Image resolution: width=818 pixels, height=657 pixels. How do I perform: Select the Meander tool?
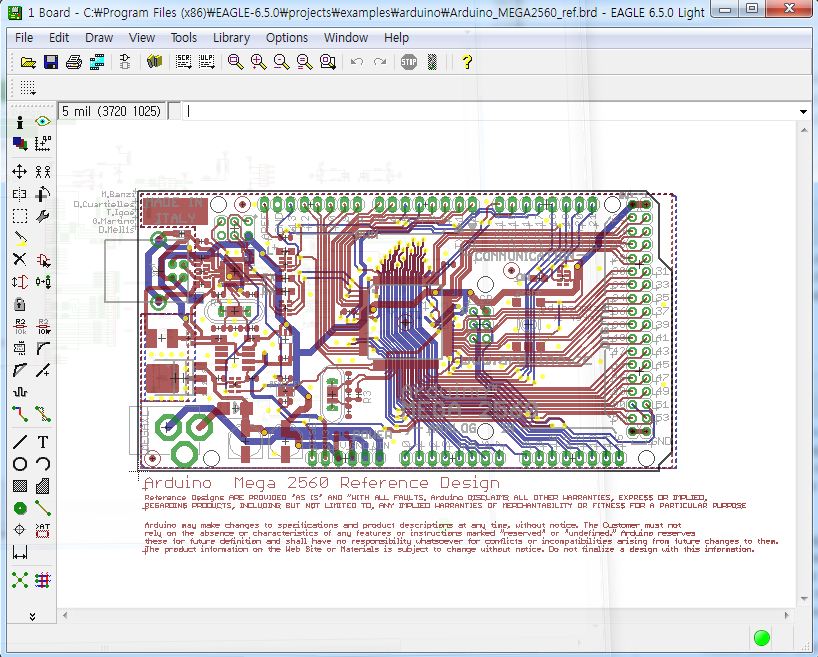pyautogui.click(x=20, y=392)
